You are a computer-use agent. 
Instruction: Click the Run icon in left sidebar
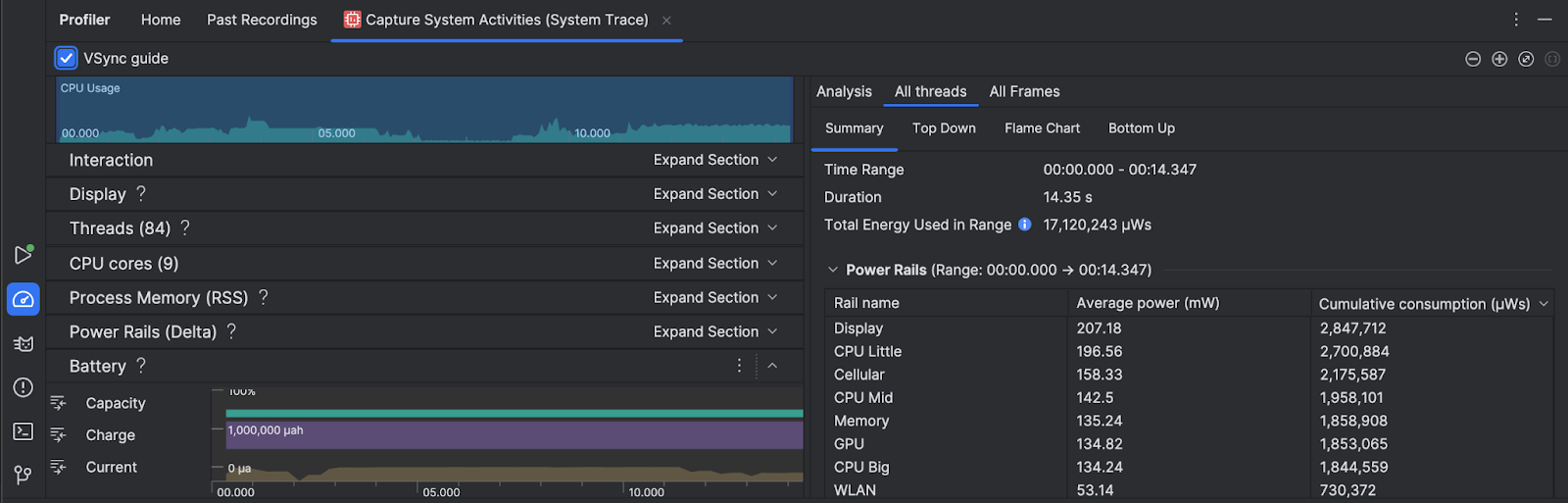tap(24, 255)
